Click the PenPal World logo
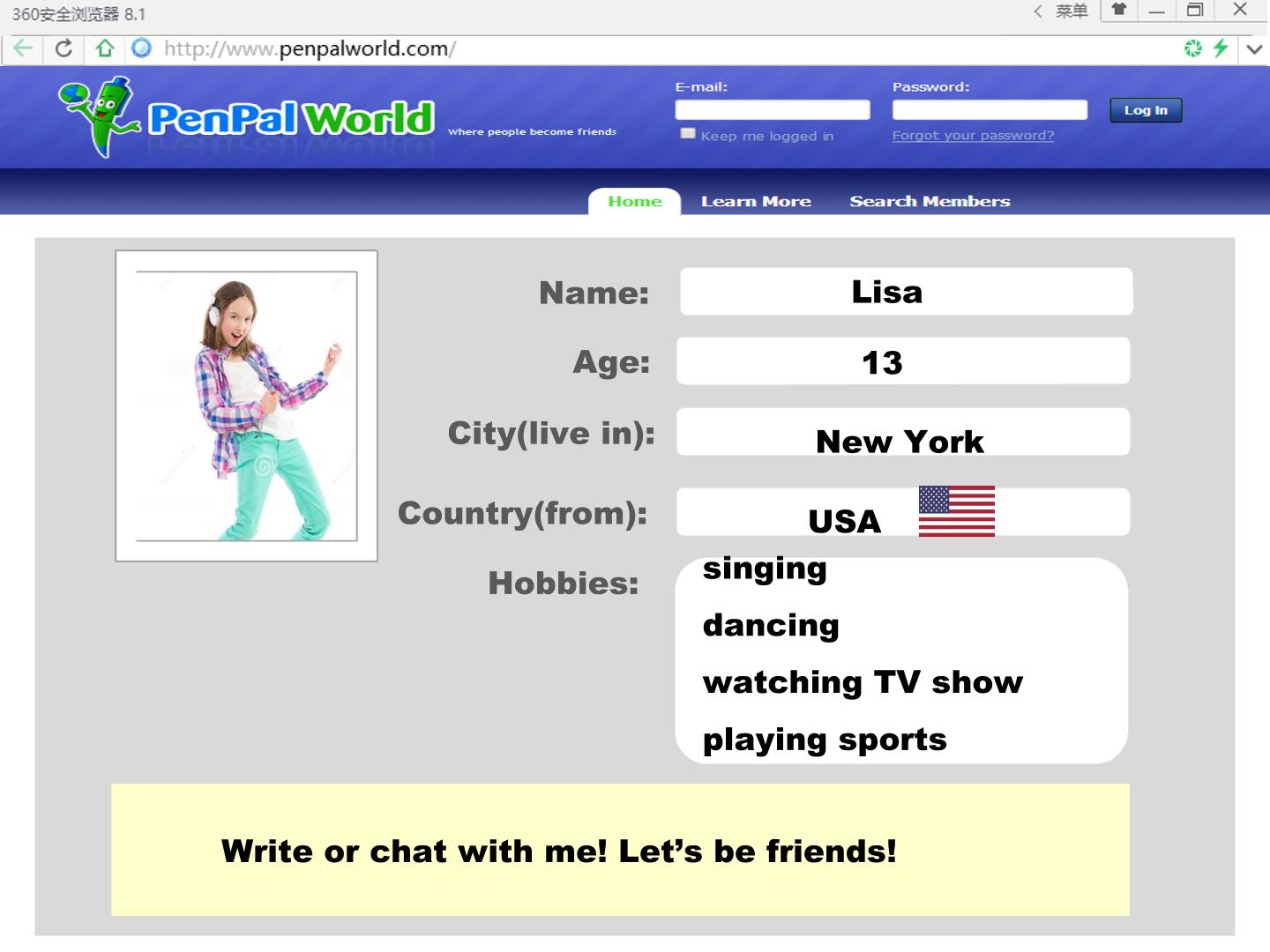This screenshot has width=1270, height=952. pyautogui.click(x=247, y=117)
